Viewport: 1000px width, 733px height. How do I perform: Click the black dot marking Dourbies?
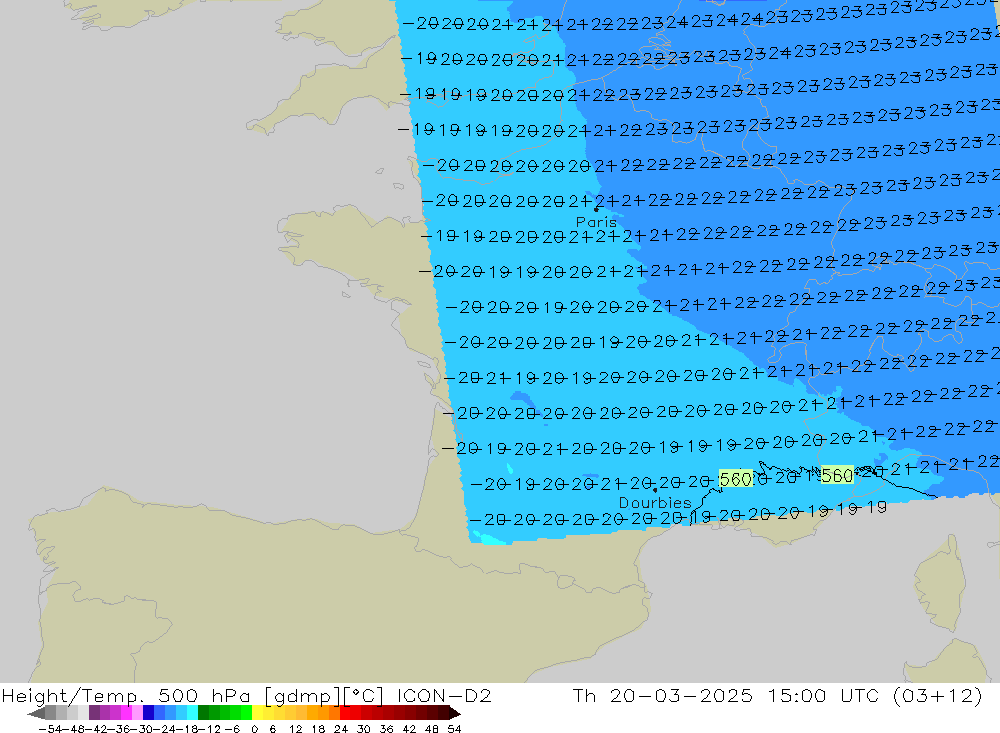(x=655, y=491)
